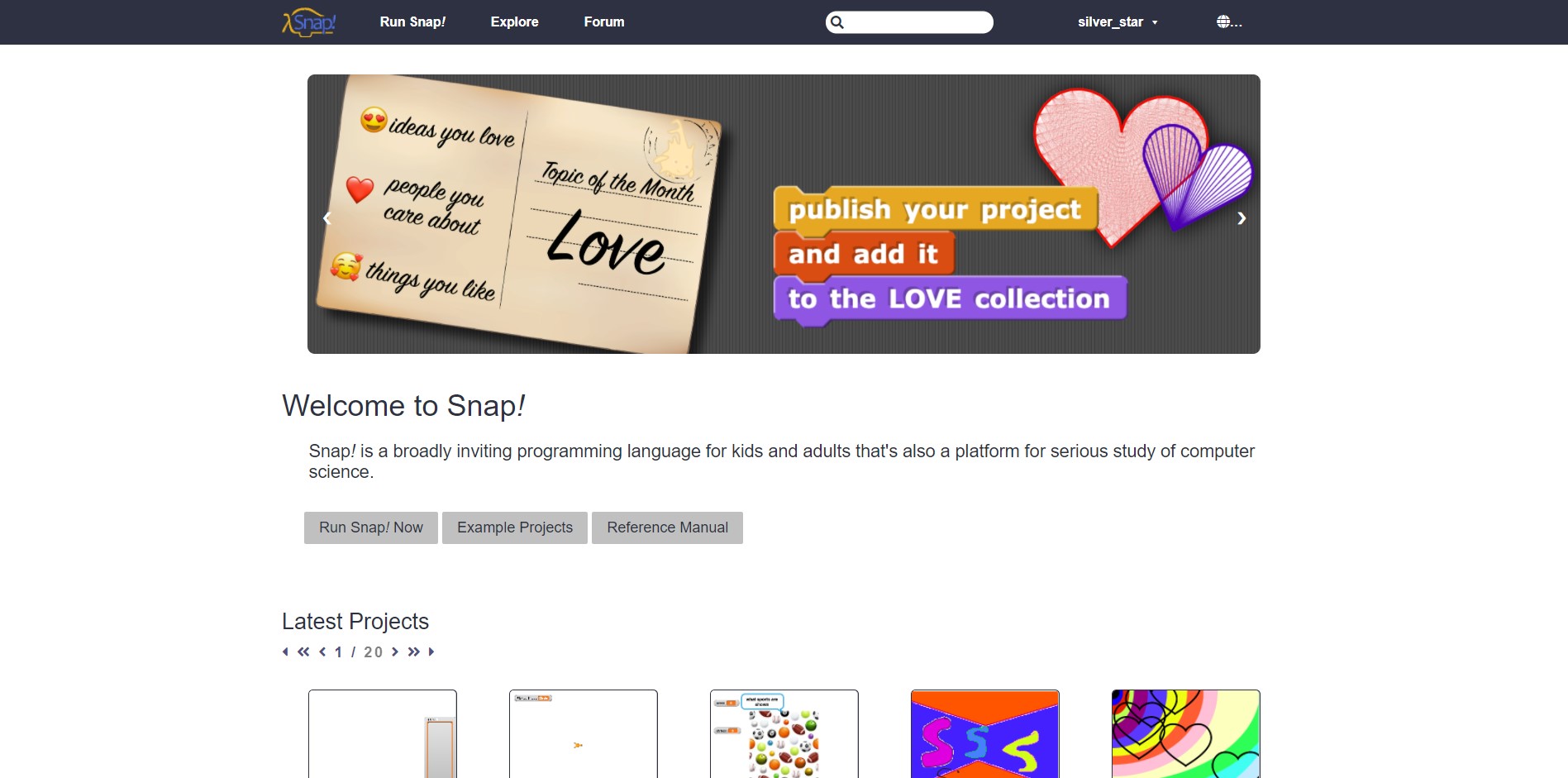Screen dimensions: 1568x778
Task: Click the carousel left arrow
Action: click(326, 218)
